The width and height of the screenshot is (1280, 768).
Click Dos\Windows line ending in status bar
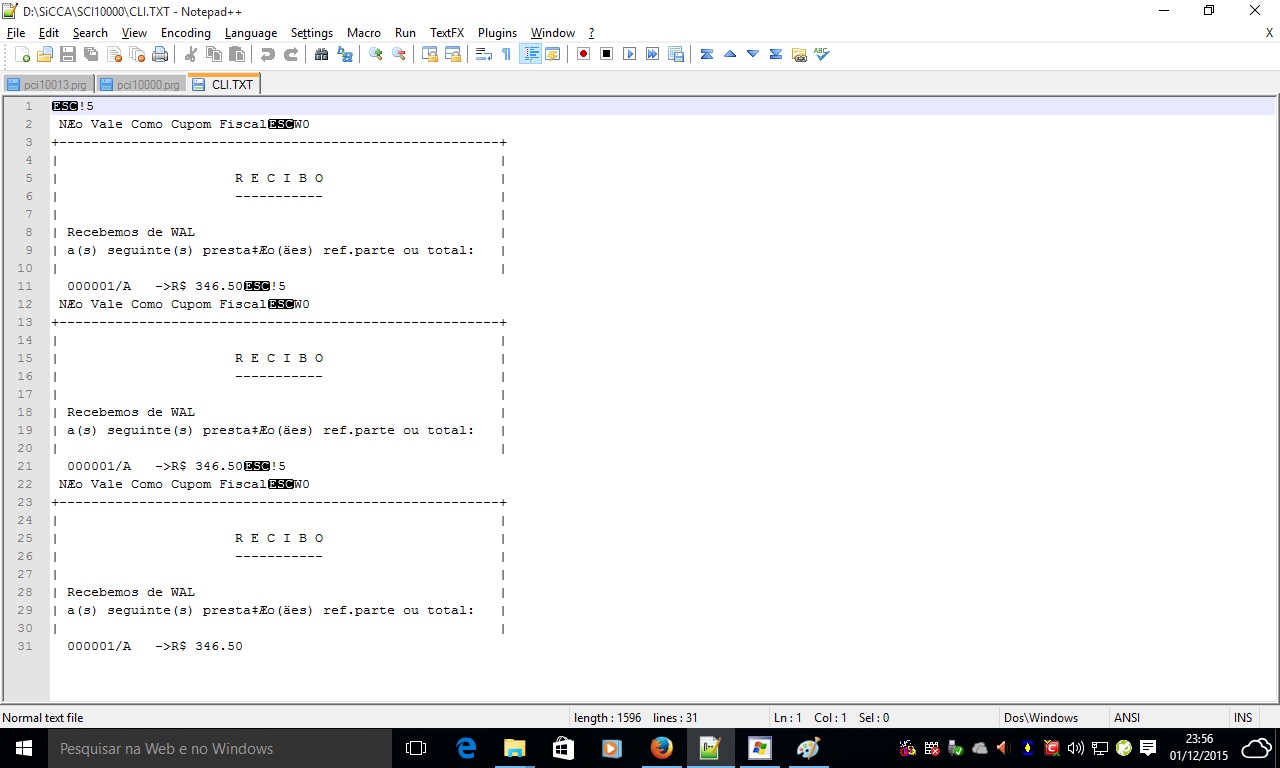[x=1041, y=718]
